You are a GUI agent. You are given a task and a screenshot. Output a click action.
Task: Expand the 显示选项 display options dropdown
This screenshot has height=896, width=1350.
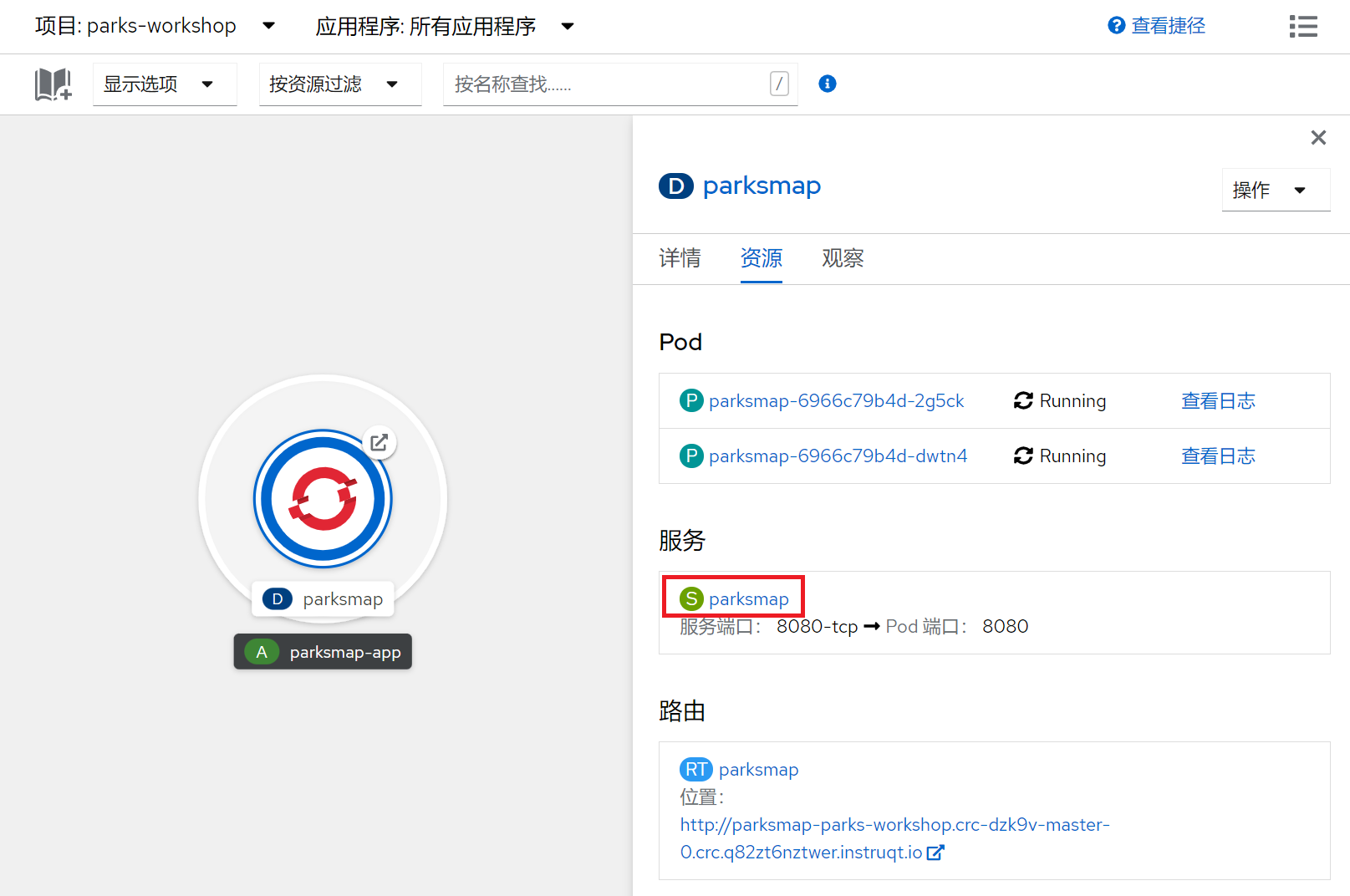pos(164,84)
